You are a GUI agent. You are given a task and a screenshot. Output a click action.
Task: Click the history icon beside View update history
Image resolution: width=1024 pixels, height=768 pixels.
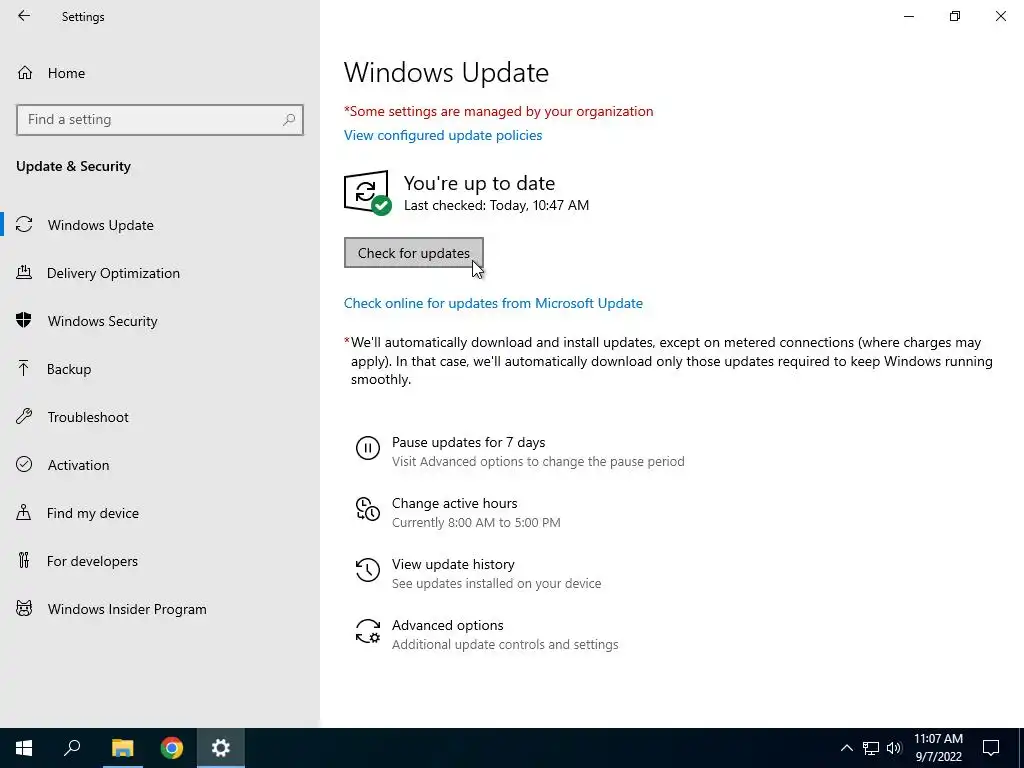368,569
